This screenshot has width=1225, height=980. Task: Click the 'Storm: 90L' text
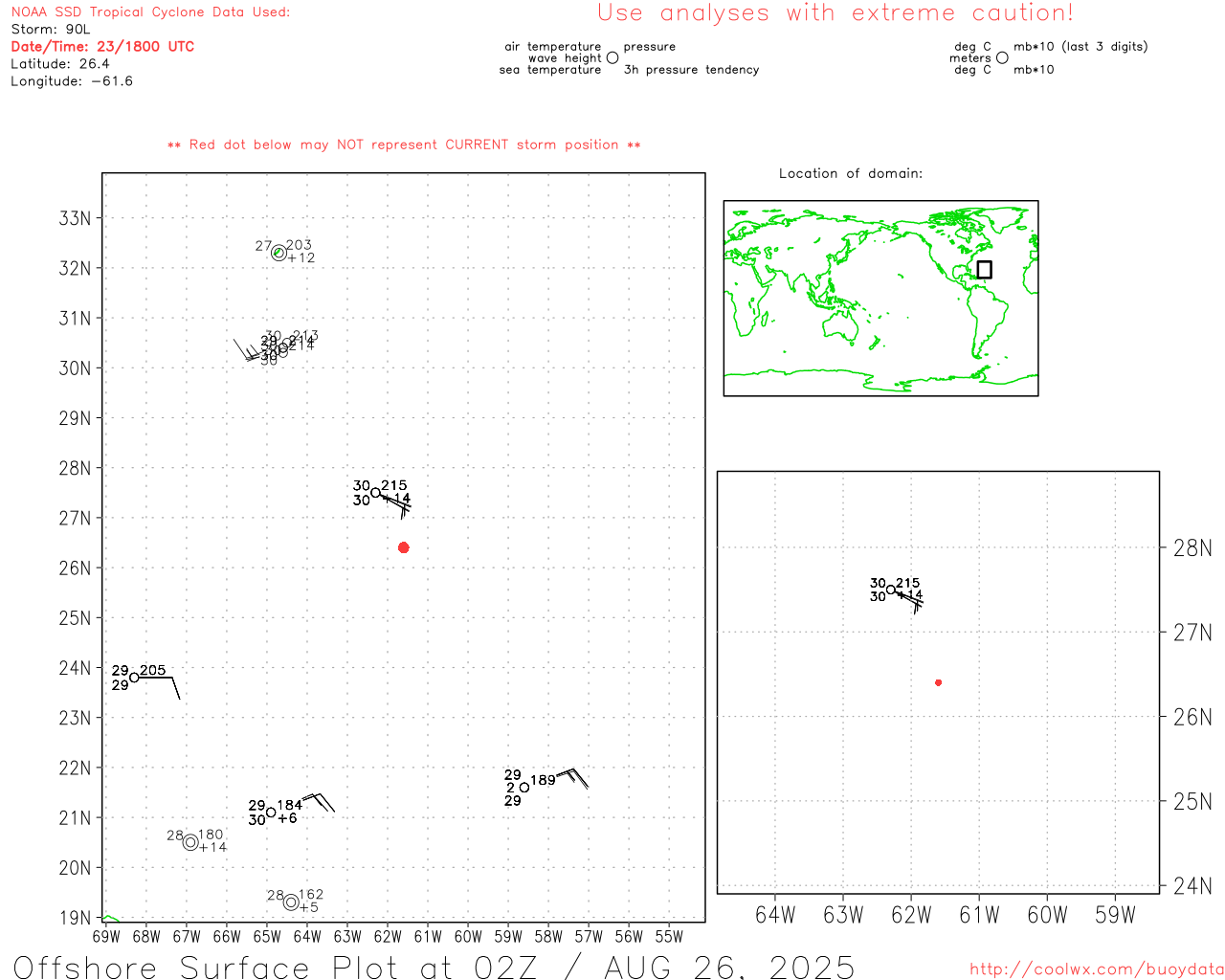tap(51, 30)
